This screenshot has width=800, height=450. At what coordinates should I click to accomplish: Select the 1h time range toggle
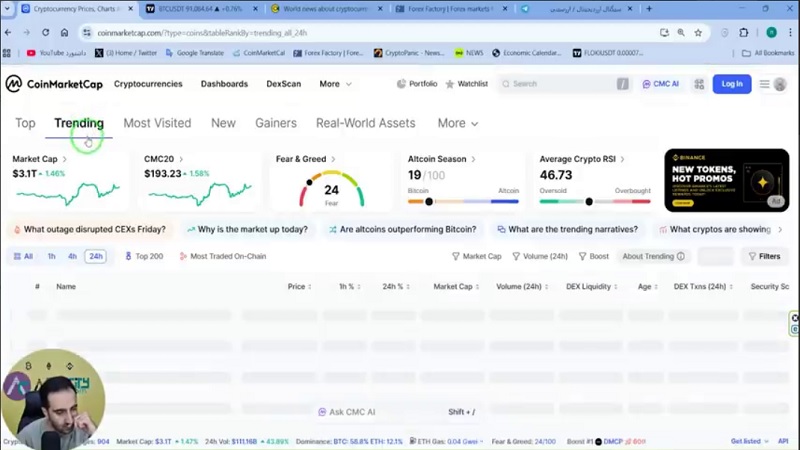point(51,256)
